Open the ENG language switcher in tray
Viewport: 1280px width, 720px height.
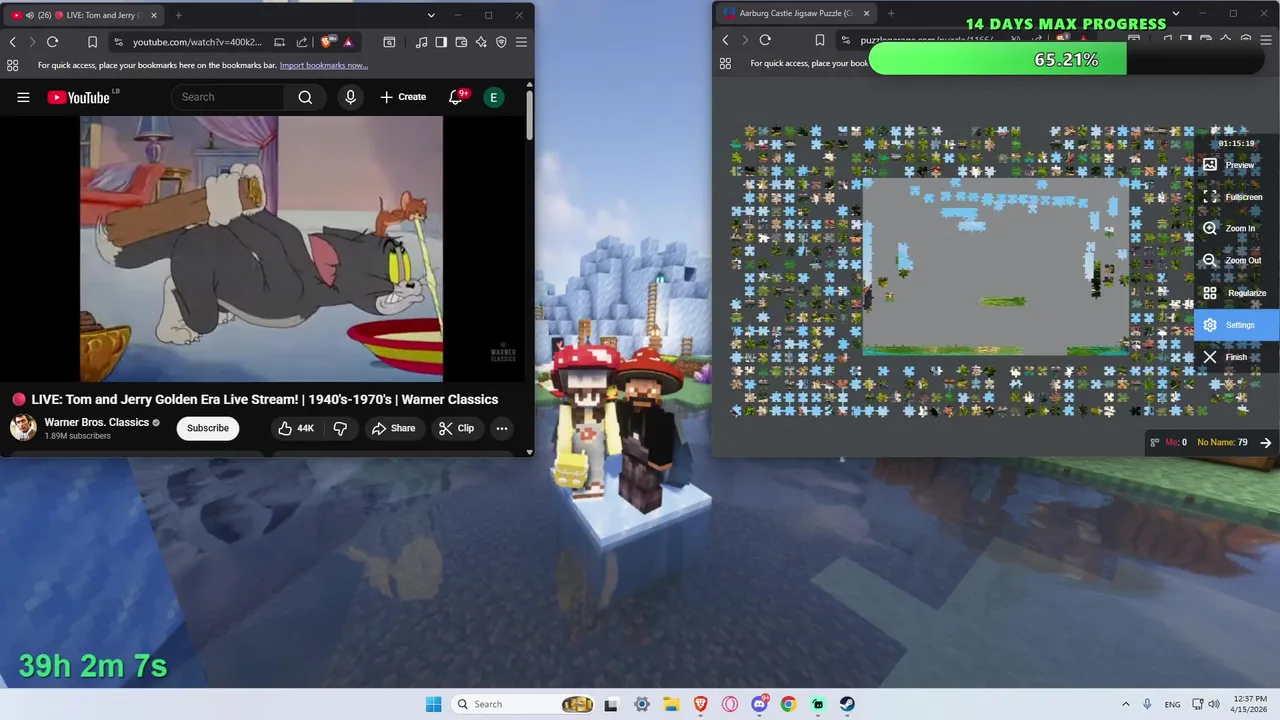1172,704
